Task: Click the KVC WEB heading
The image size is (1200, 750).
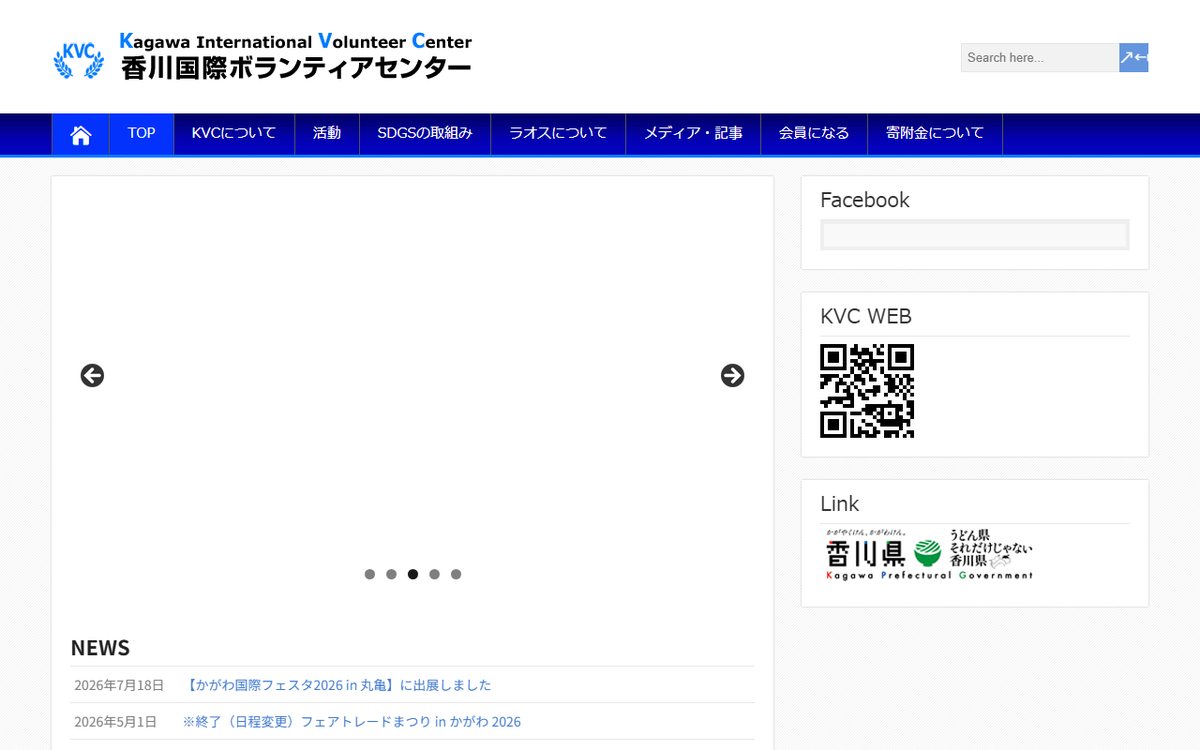Action: click(x=866, y=316)
